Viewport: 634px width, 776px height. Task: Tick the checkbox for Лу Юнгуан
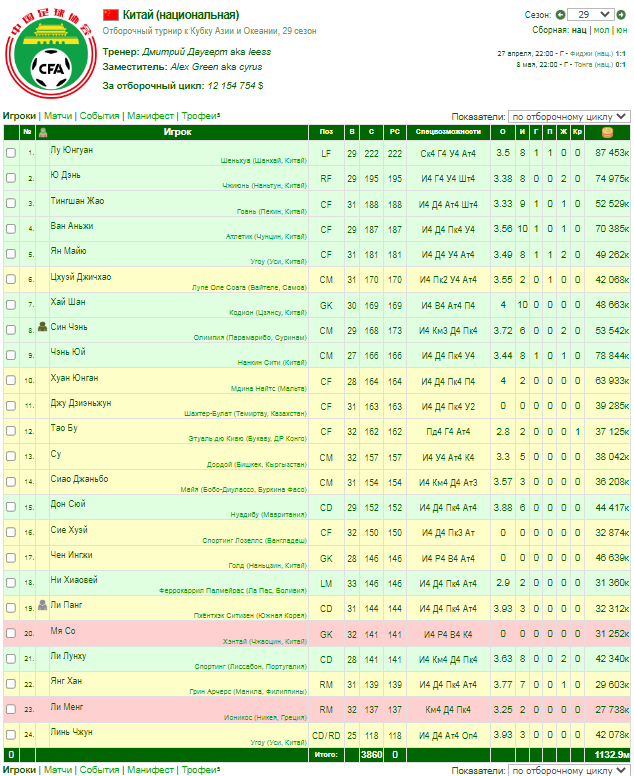(x=11, y=153)
